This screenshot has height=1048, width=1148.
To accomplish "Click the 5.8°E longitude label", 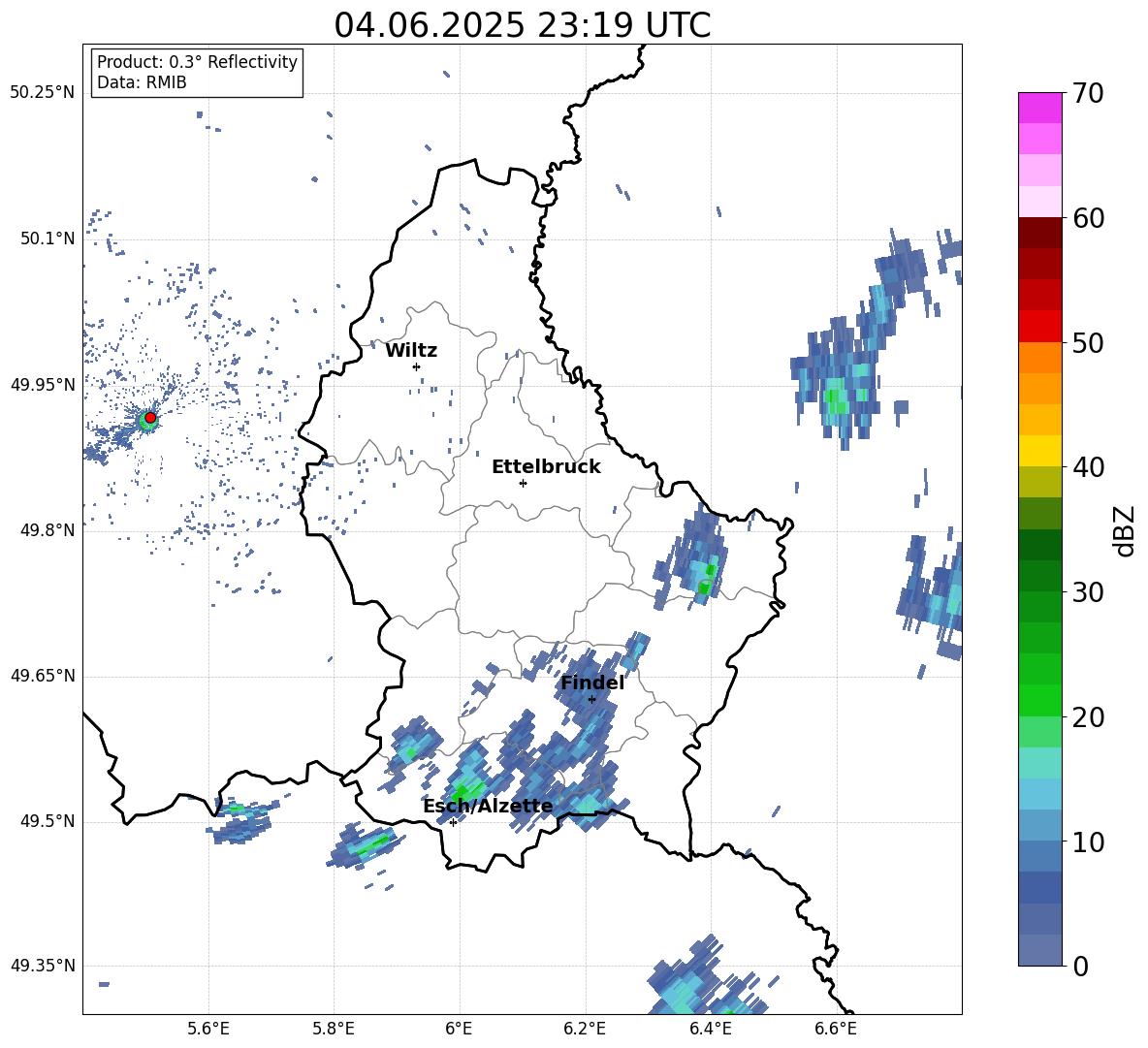I will tap(334, 1029).
